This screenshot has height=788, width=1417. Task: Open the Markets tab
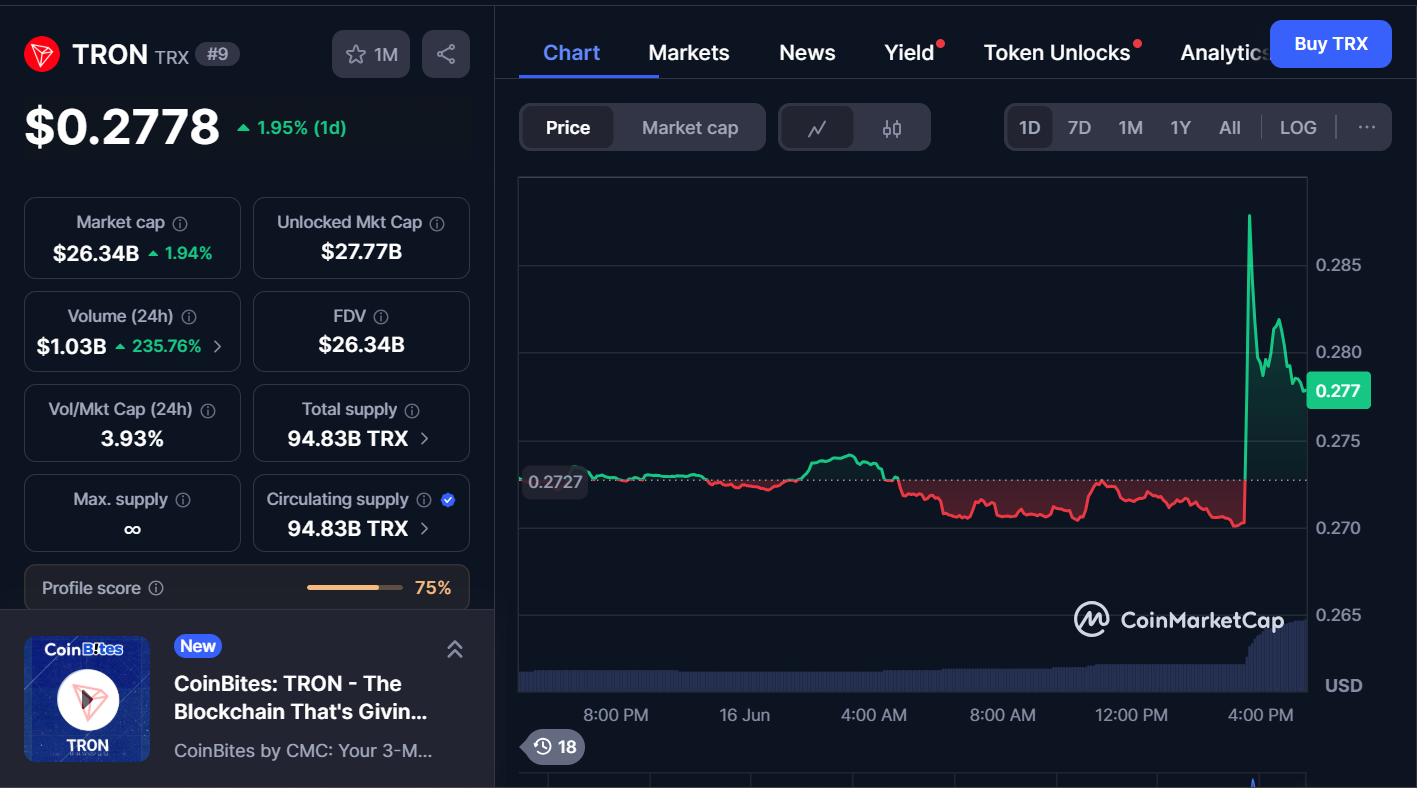click(689, 53)
